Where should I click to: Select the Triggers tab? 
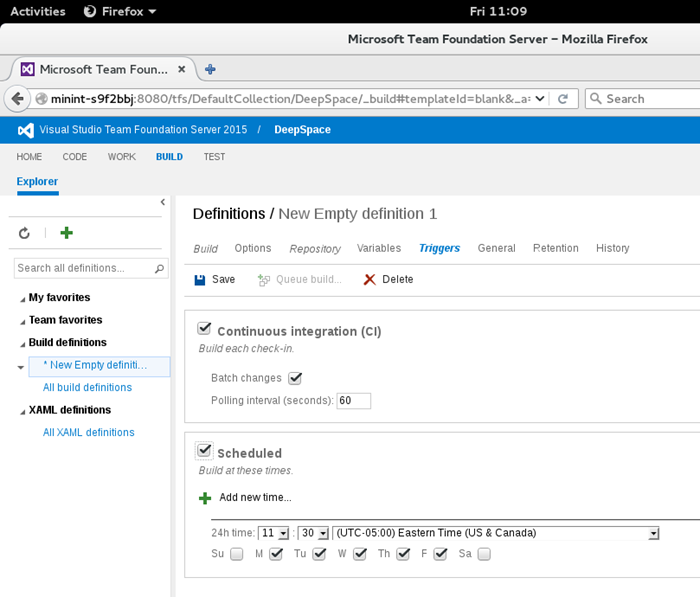coord(439,248)
